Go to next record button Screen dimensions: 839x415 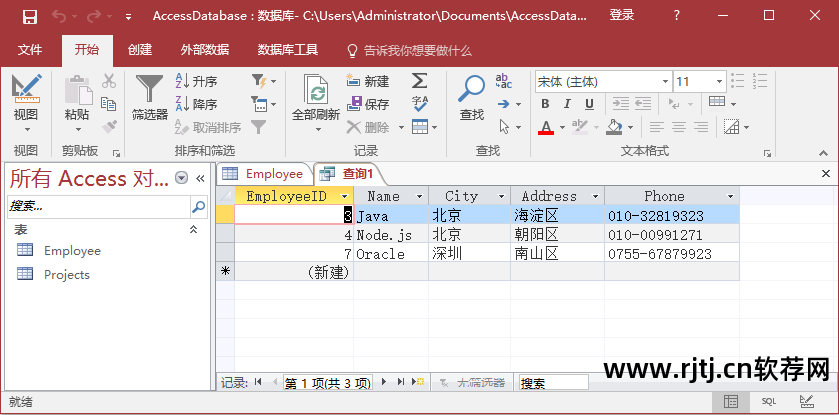384,382
